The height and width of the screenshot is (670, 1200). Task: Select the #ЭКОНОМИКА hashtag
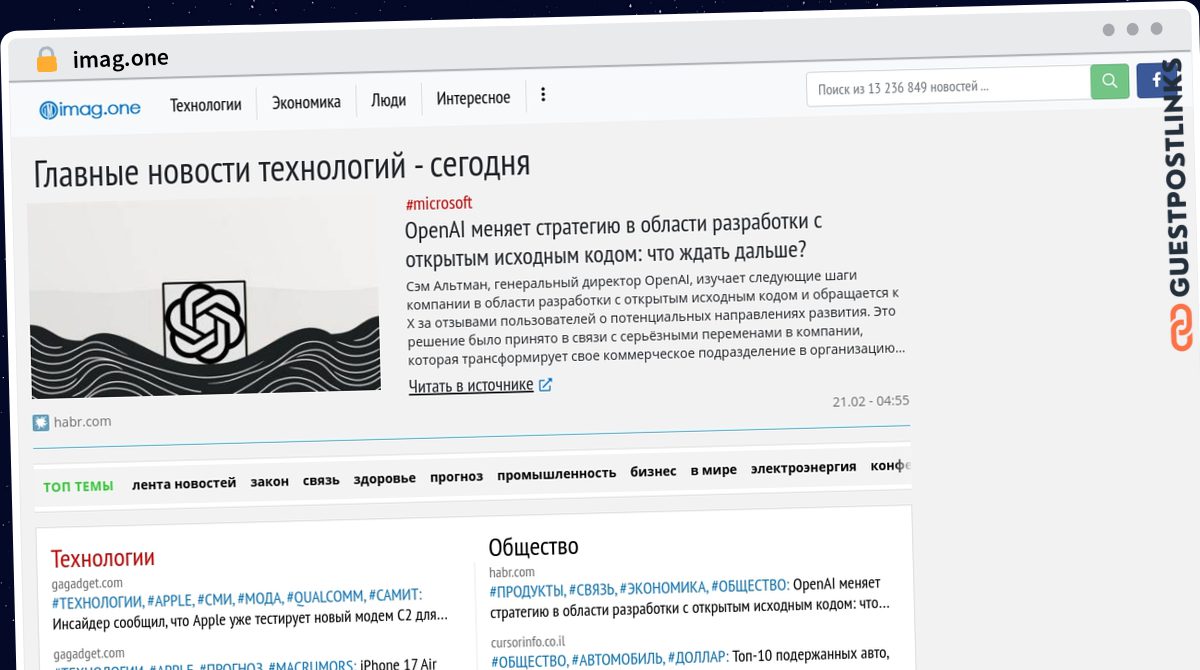[665, 587]
